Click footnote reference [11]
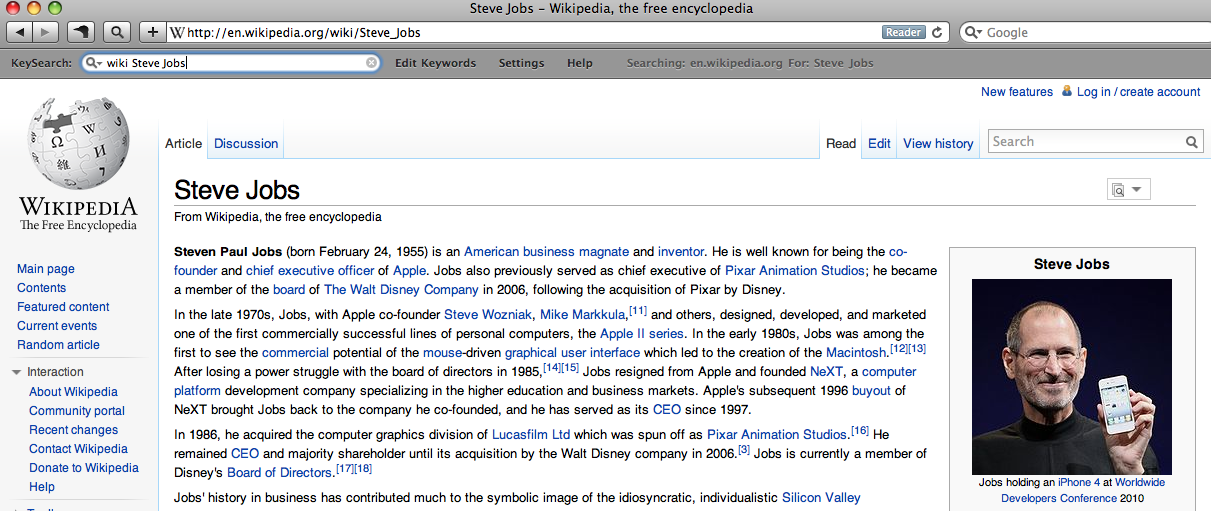This screenshot has height=511, width=1211. click(637, 311)
